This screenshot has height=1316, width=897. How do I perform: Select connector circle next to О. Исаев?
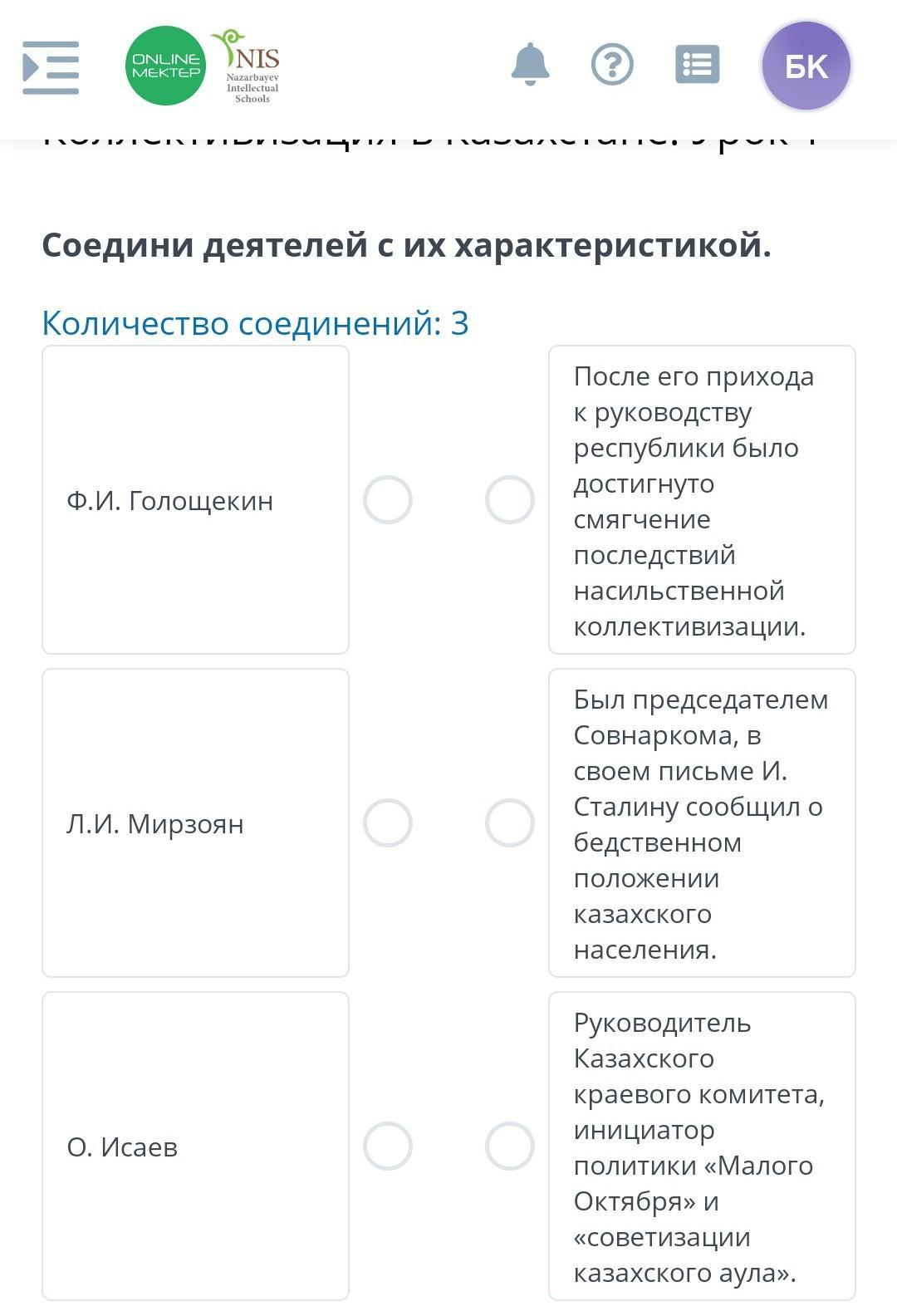tap(388, 1147)
